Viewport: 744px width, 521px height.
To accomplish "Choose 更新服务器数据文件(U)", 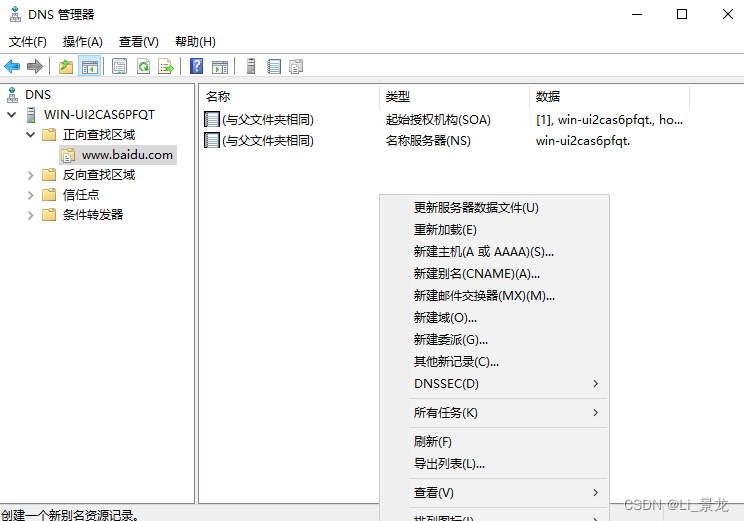I will [x=494, y=208].
